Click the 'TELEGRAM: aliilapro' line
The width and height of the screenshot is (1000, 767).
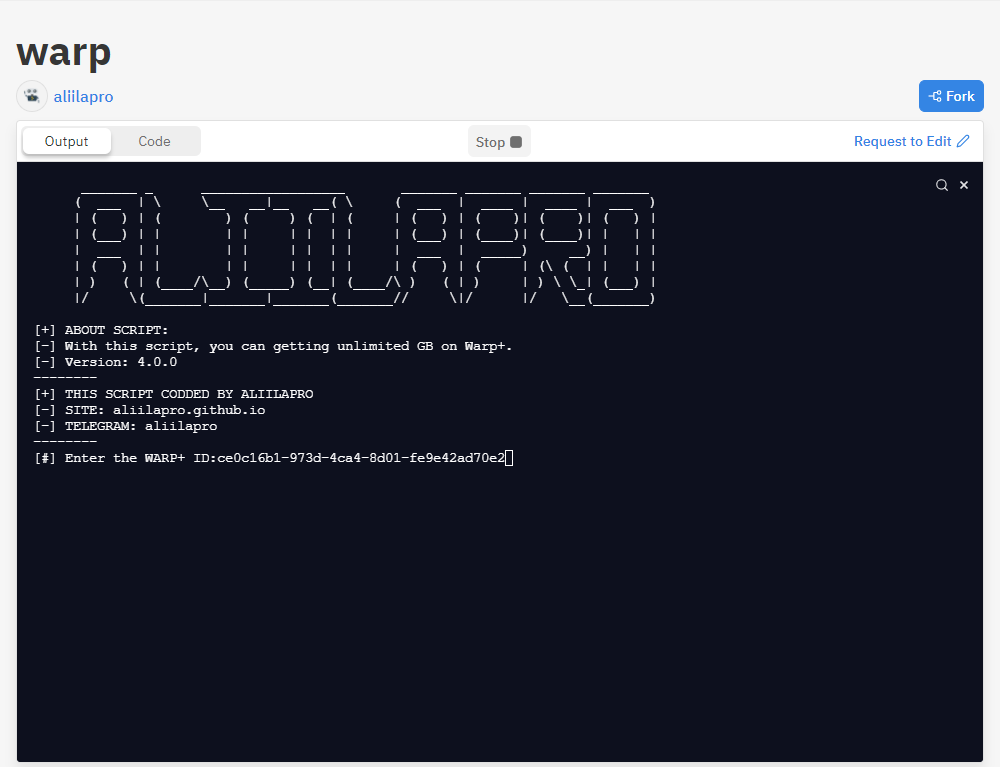pos(126,426)
